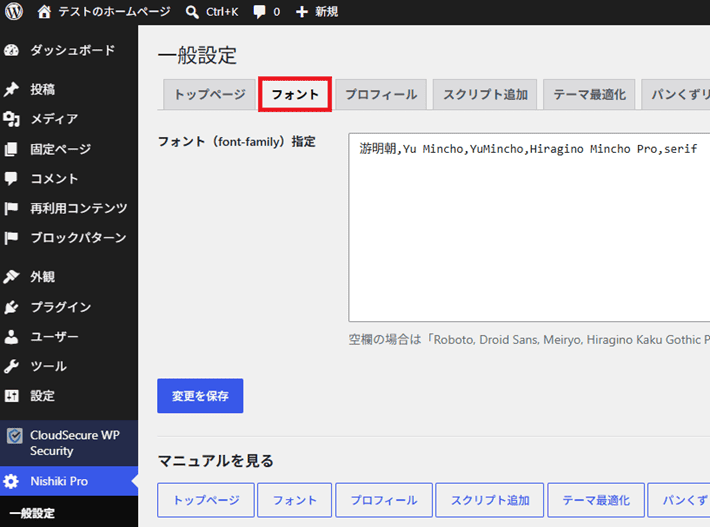Click the メディア icon in sidebar
This screenshot has width=710, height=527.
point(11,119)
